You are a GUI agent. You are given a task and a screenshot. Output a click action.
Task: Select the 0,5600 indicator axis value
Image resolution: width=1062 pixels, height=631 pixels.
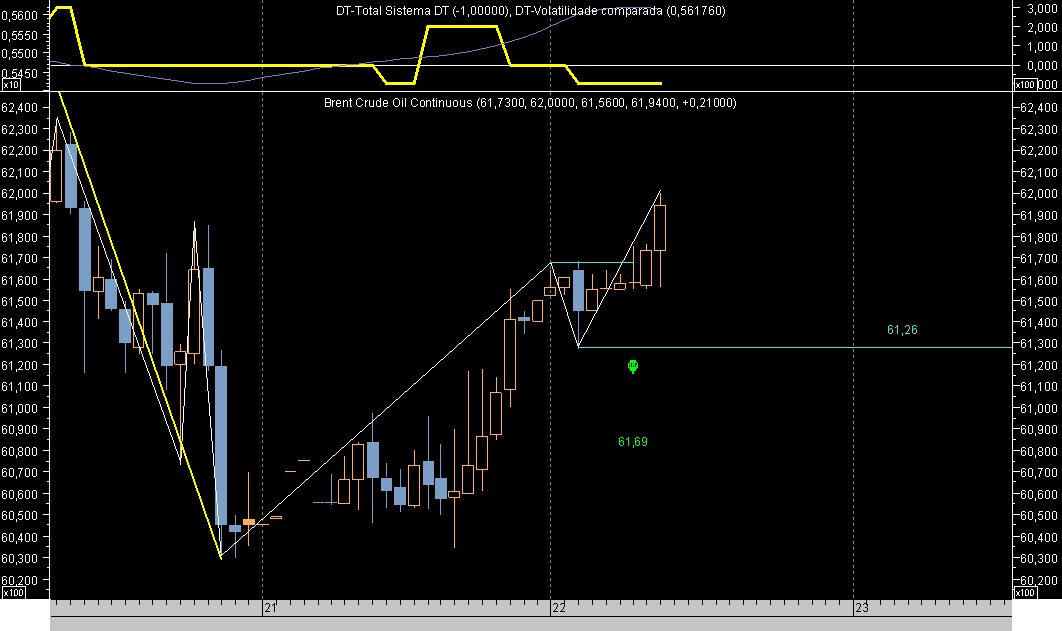coord(20,16)
